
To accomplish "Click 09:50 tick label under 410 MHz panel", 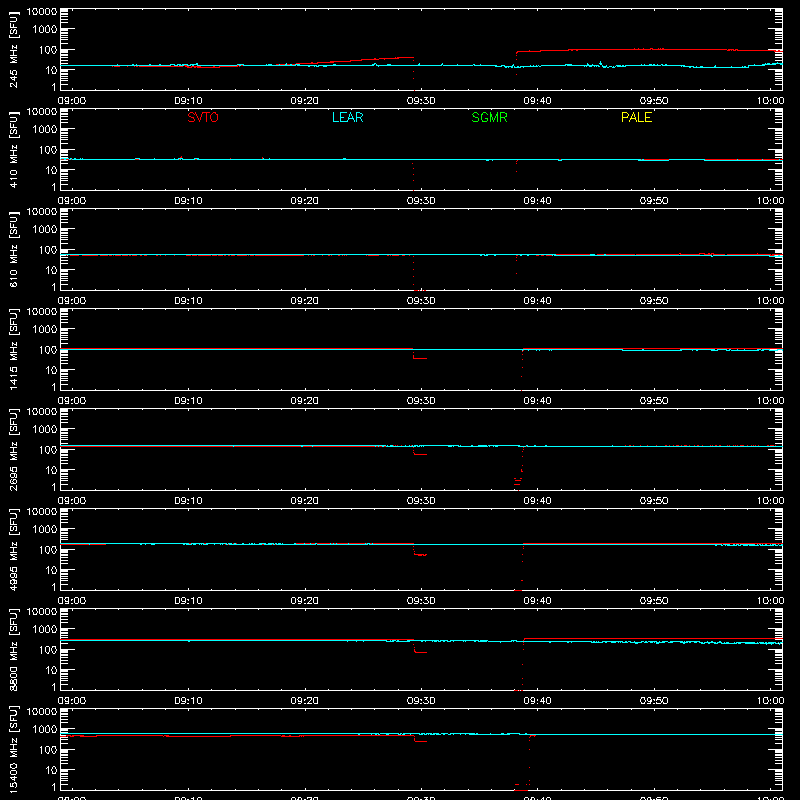I will coord(654,201).
